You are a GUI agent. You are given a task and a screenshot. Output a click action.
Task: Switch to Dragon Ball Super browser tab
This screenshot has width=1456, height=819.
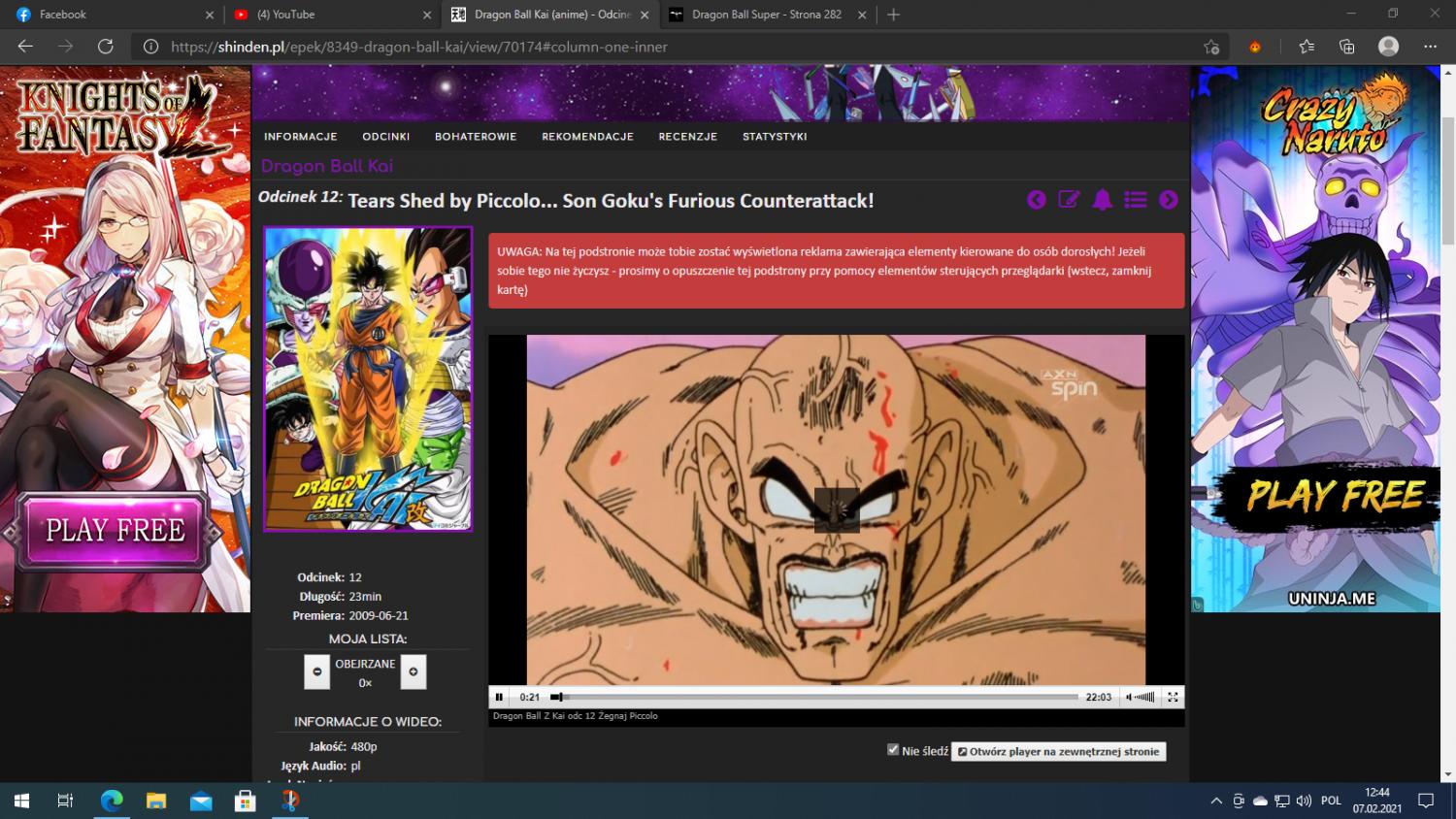(x=767, y=15)
